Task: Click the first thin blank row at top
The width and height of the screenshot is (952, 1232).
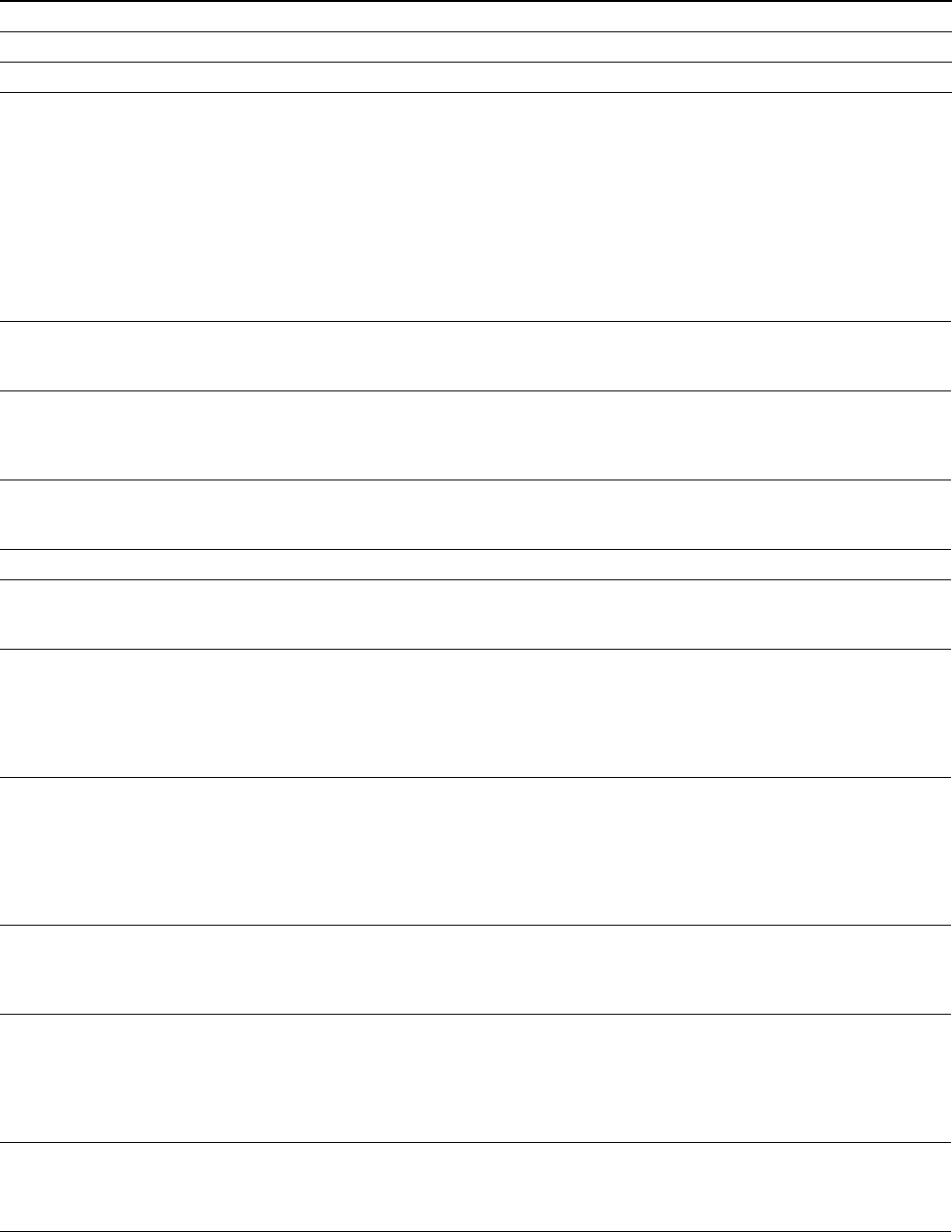Action: click(x=476, y=17)
